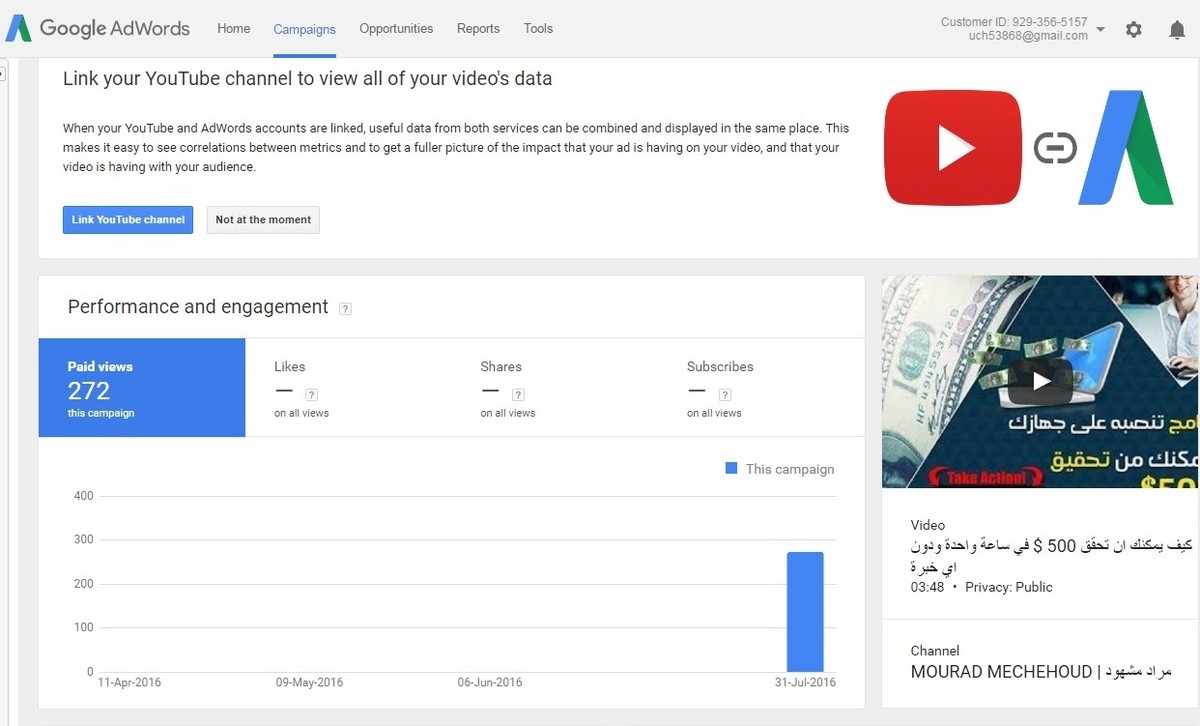Open the notifications bell icon
This screenshot has width=1200, height=726.
tap(1177, 29)
